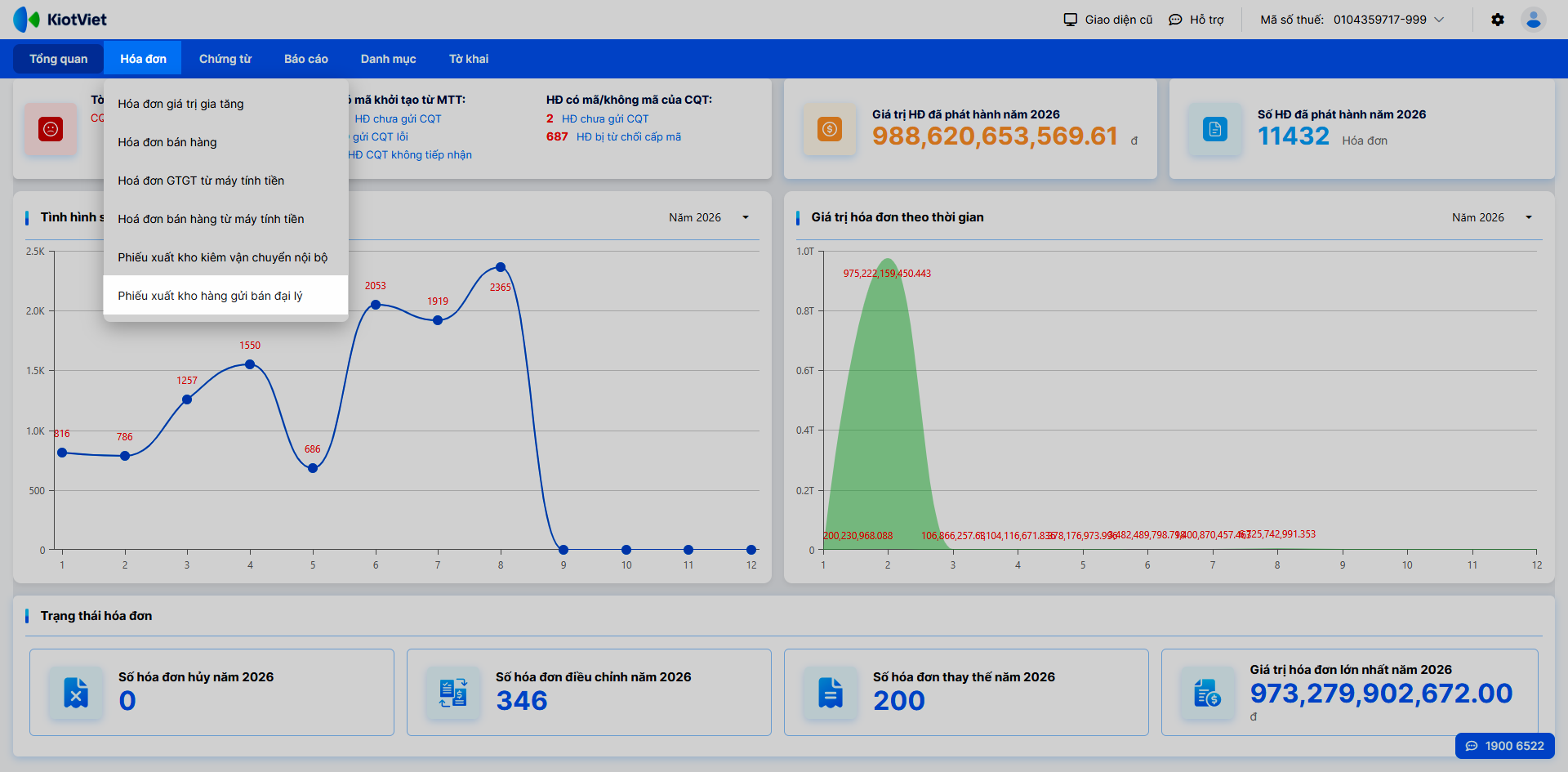Expand the tax code 0104359717-999 dropdown
The height and width of the screenshot is (772, 1568).
pyautogui.click(x=1352, y=20)
